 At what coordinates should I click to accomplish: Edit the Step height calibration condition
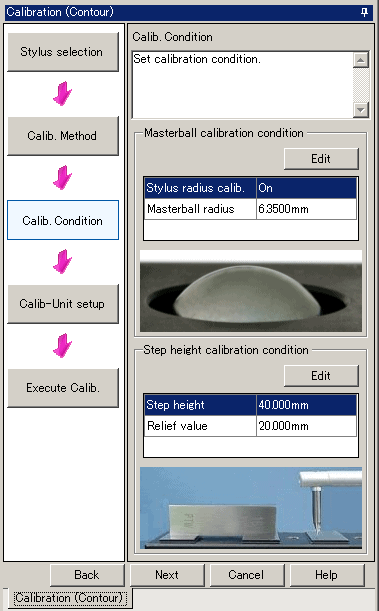pos(321,376)
